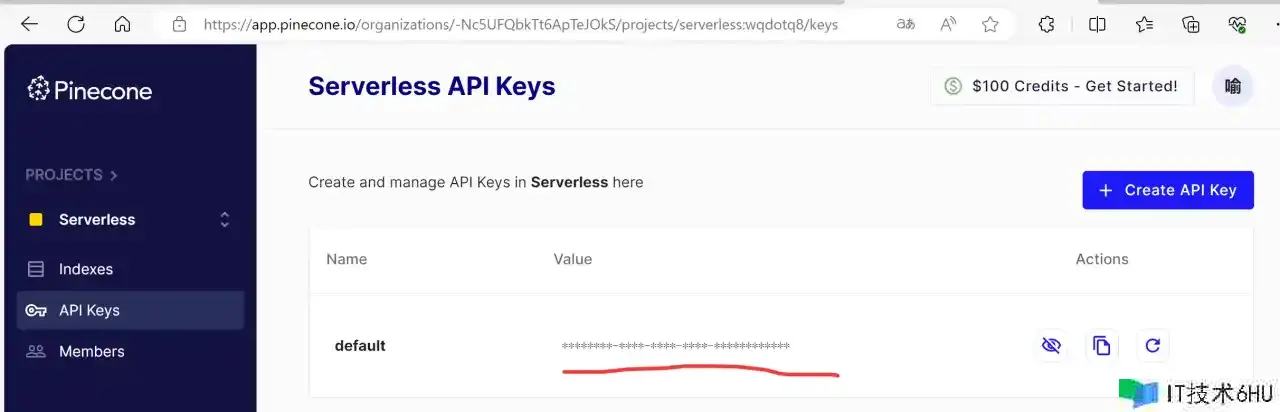Screen dimensions: 1280x412
Task: Open the Indexes page
Action: coord(86,269)
